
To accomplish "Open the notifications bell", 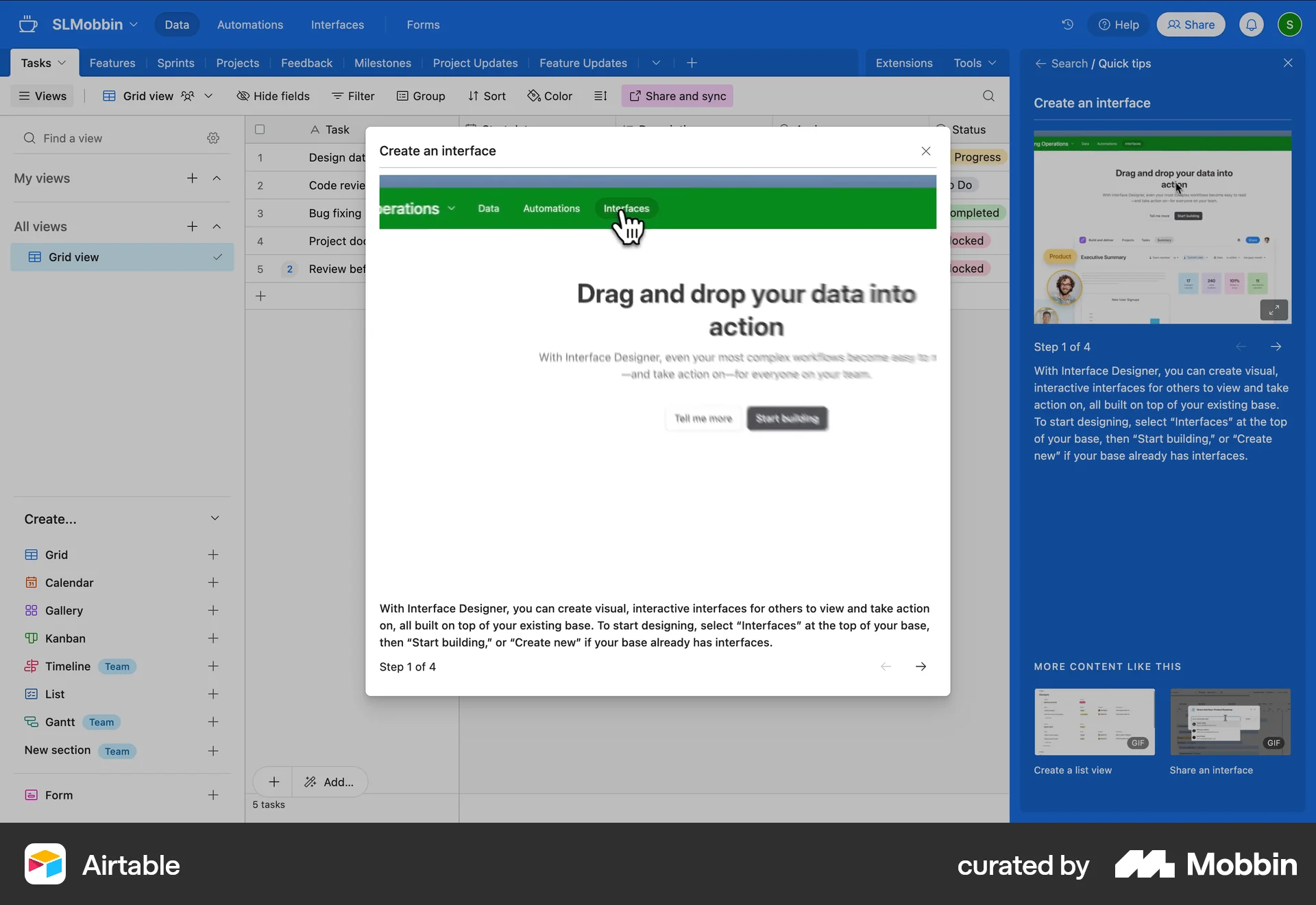I will pos(1251,25).
